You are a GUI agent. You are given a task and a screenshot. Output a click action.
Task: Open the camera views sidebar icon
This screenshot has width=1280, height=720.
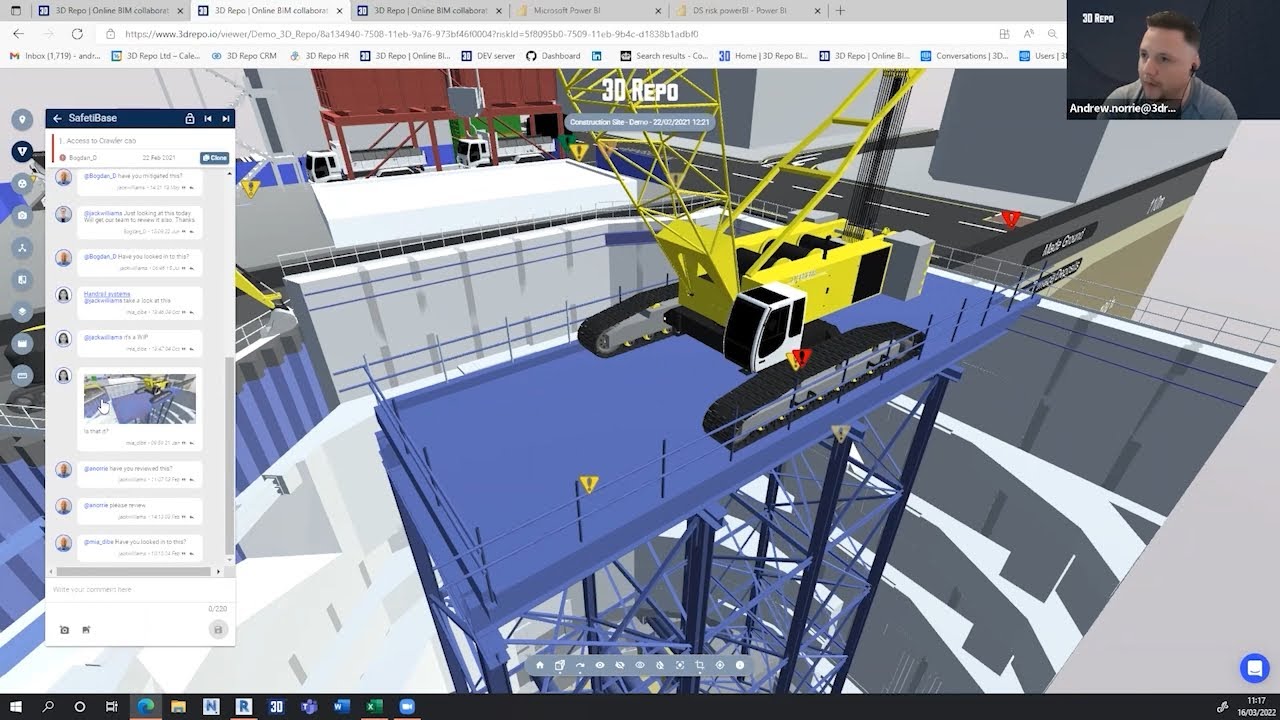click(x=22, y=215)
